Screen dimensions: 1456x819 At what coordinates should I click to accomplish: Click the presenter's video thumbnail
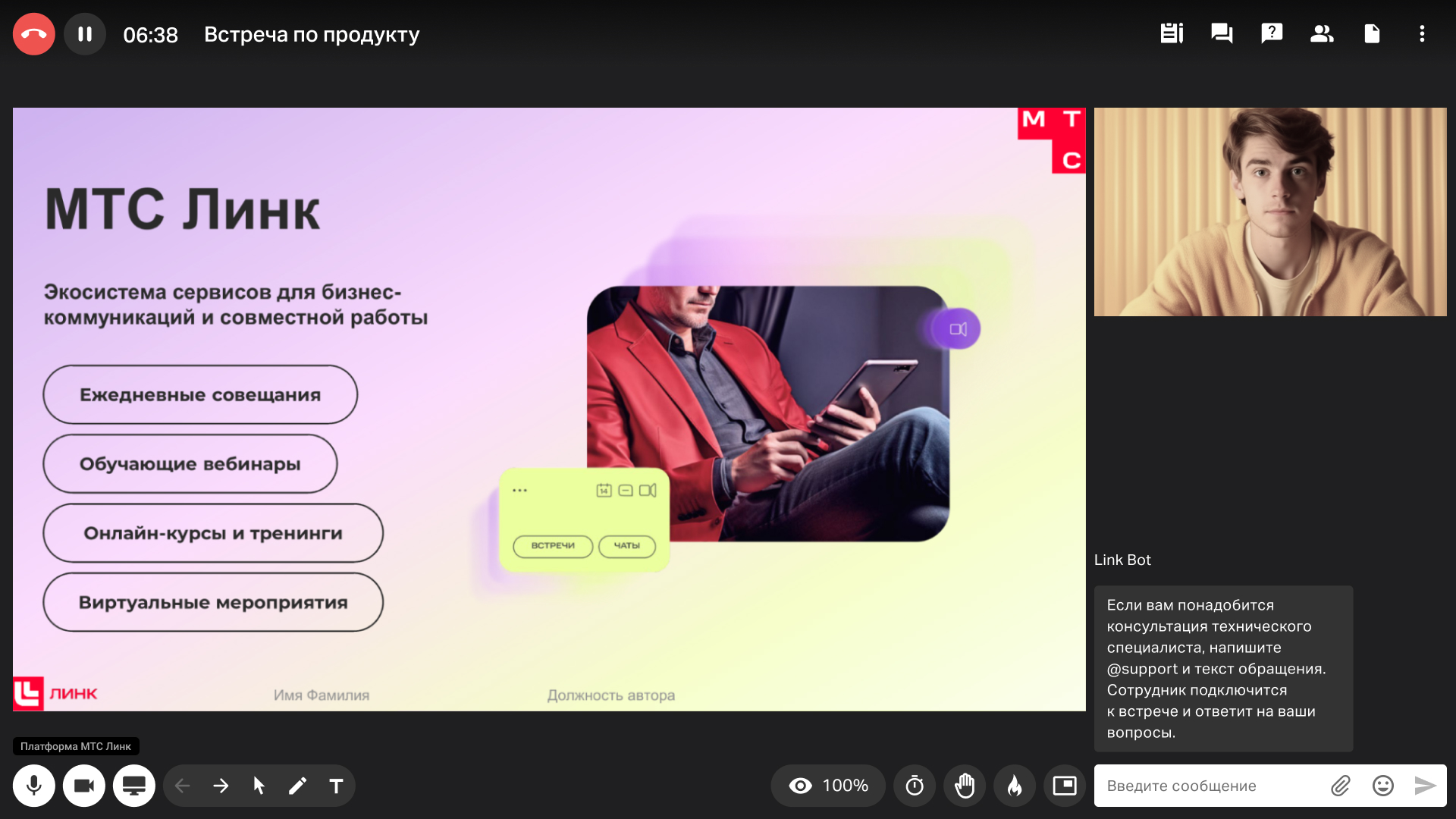(1270, 212)
